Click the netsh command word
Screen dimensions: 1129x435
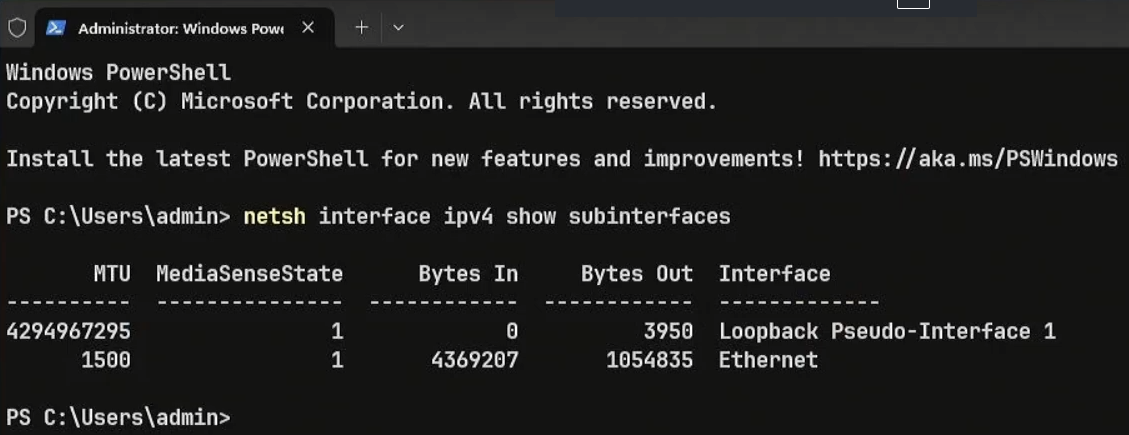[274, 216]
